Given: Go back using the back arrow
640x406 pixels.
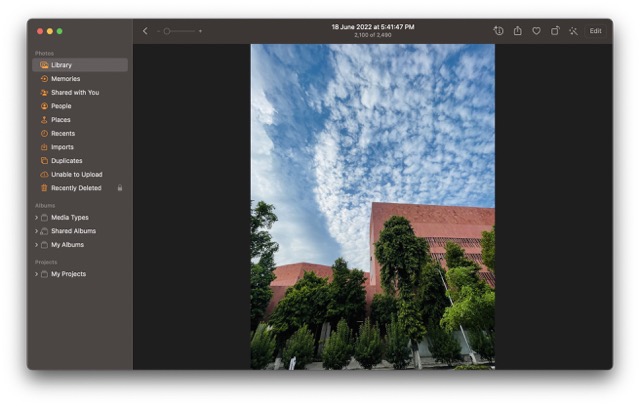Looking at the screenshot, I should tap(145, 31).
